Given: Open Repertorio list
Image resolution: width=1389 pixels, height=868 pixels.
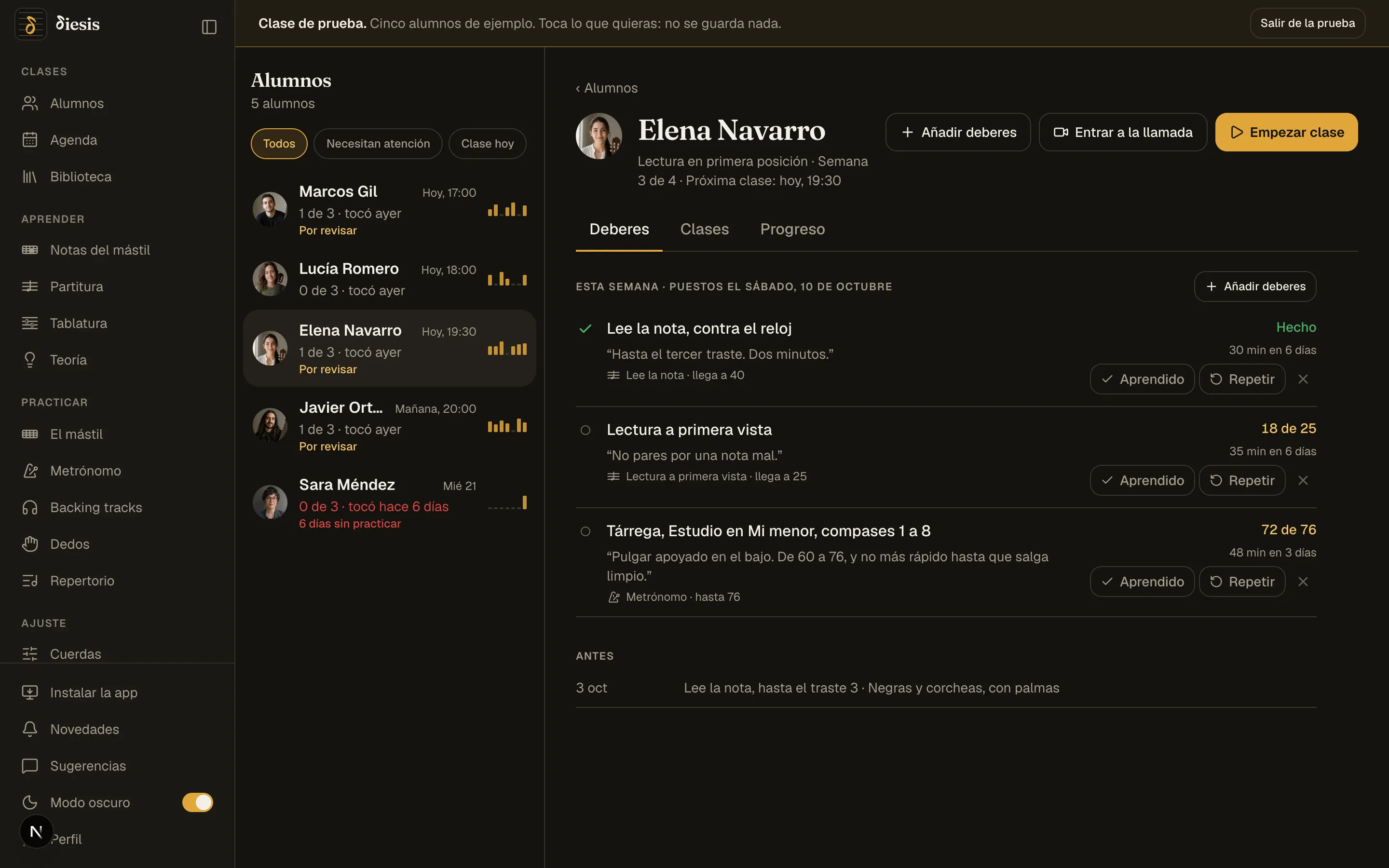Looking at the screenshot, I should click(x=117, y=581).
